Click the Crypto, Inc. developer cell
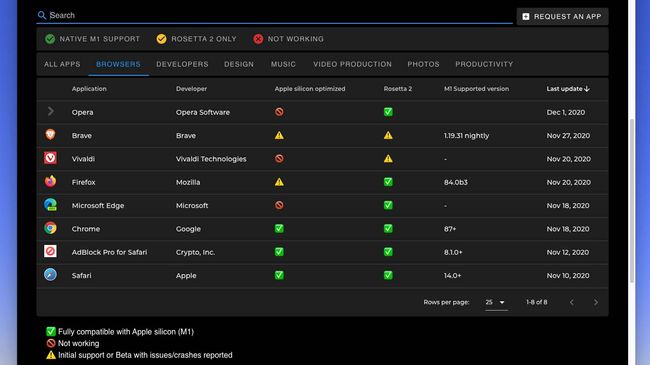 coord(195,252)
